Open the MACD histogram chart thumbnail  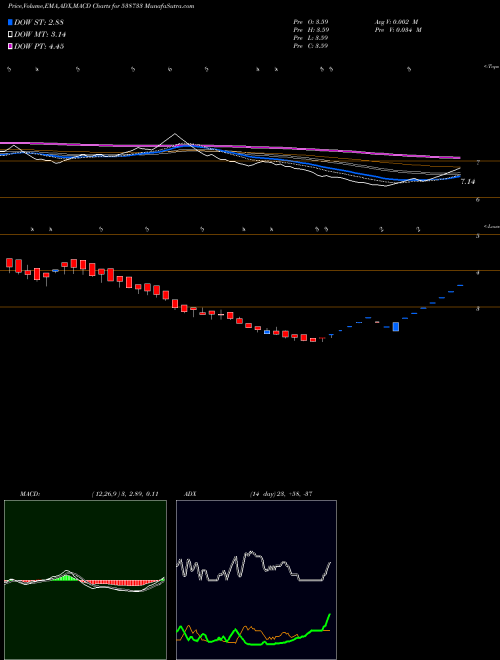pos(85,580)
